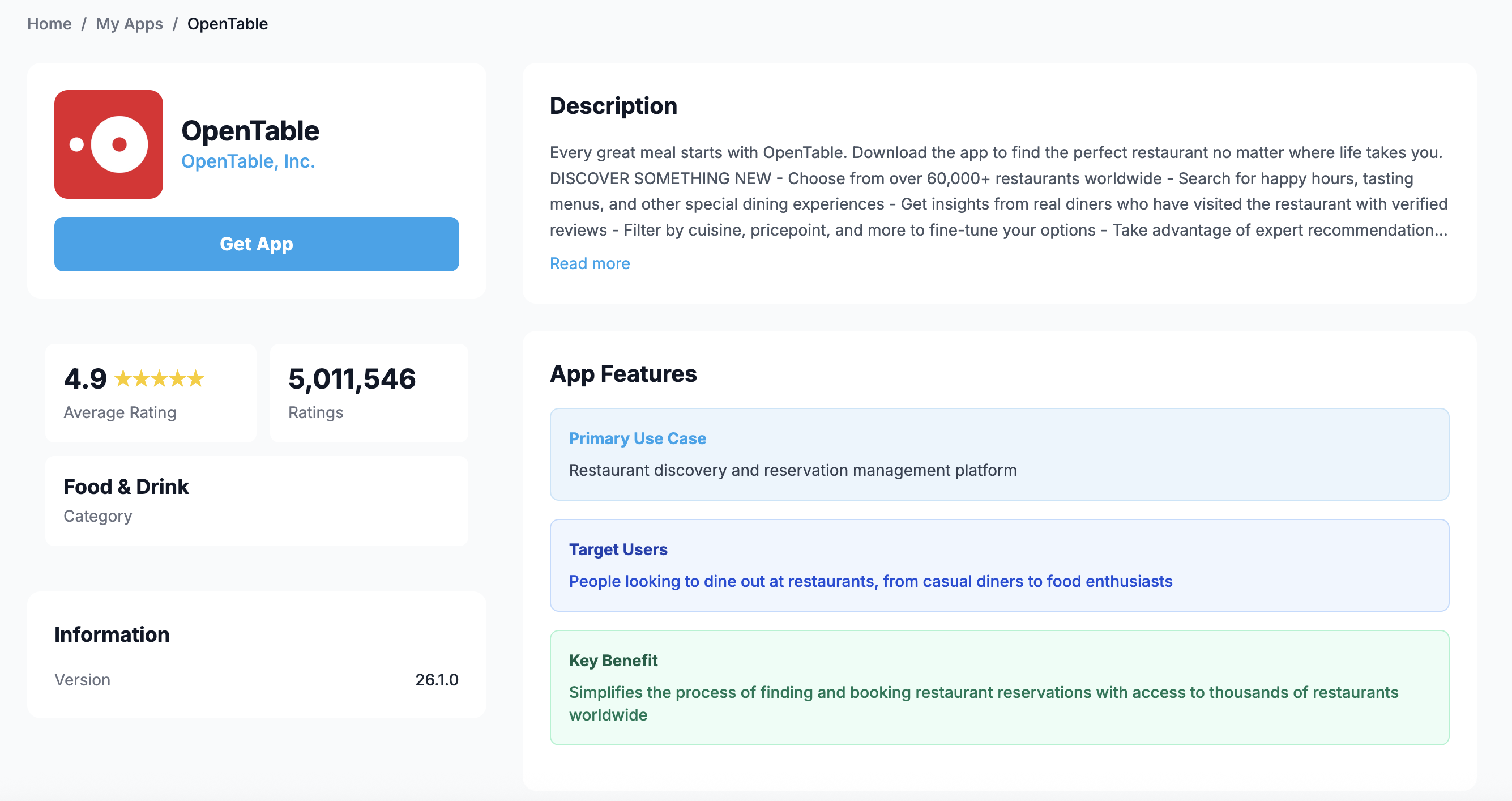This screenshot has height=801, width=1512.
Task: Select the fifth rating star
Action: [x=197, y=379]
